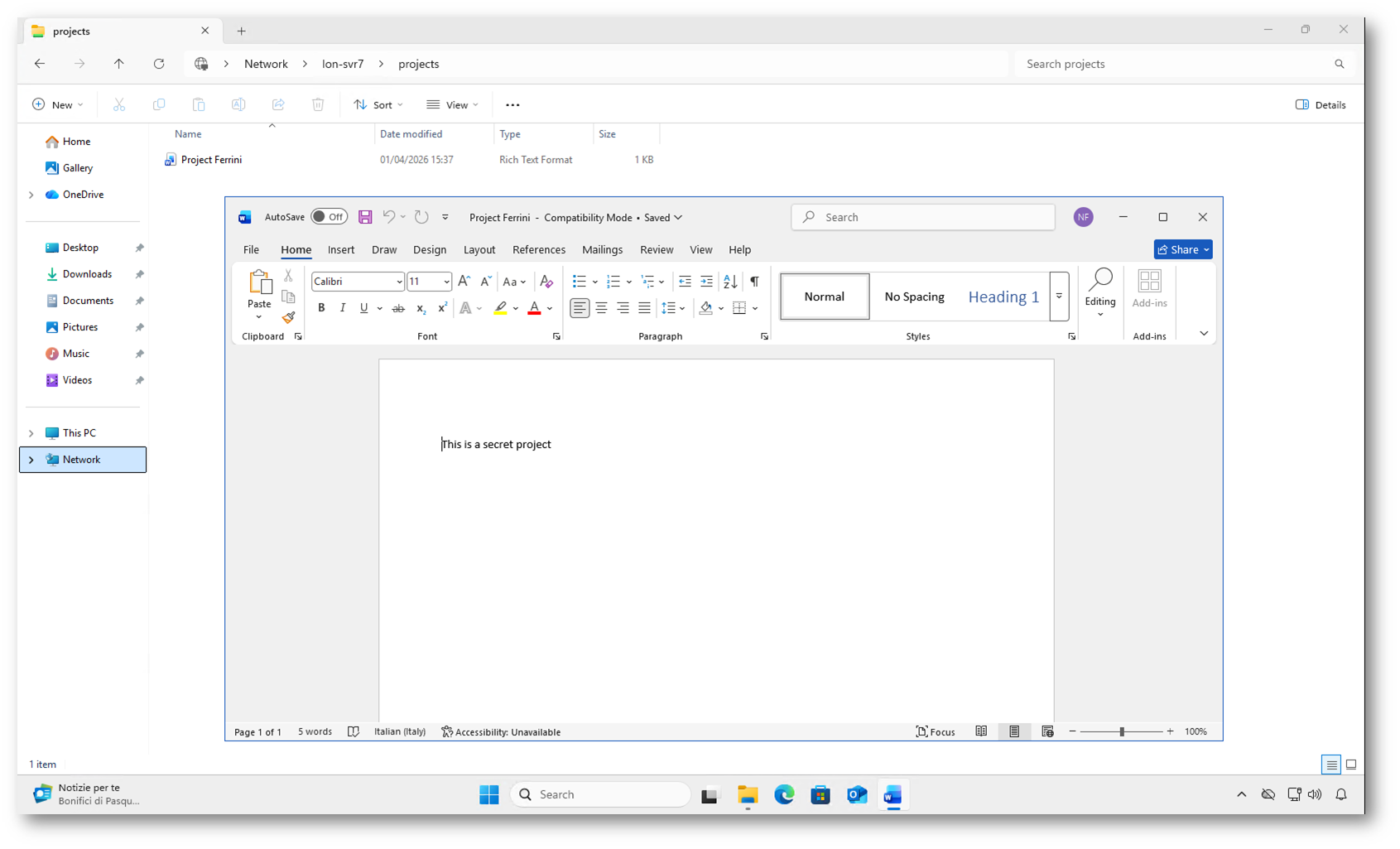The width and height of the screenshot is (1400, 849).
Task: Click the Save icon in Word title bar
Action: coord(365,217)
